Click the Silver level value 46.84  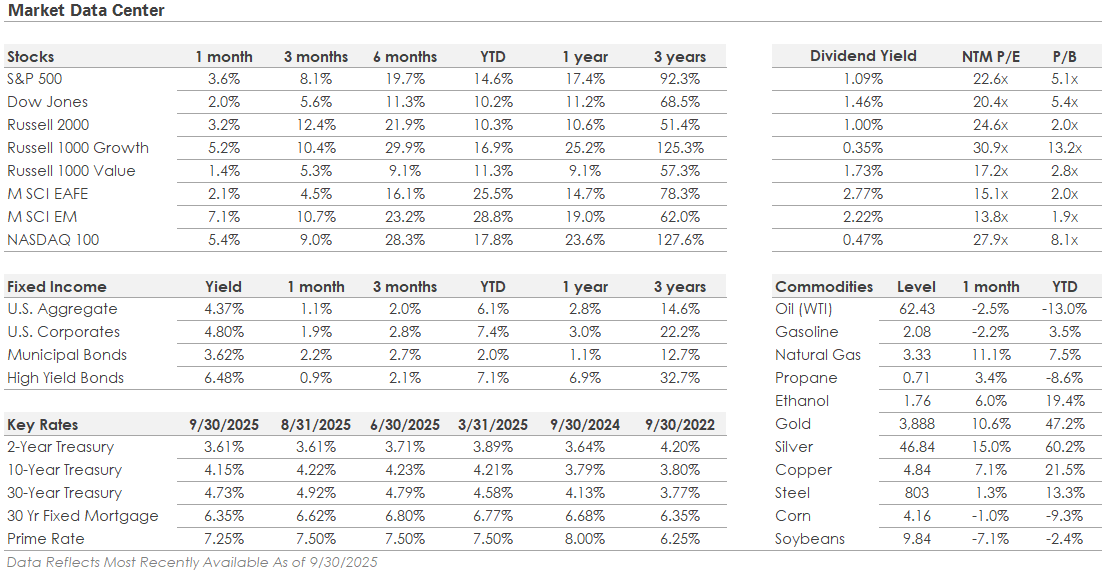917,447
